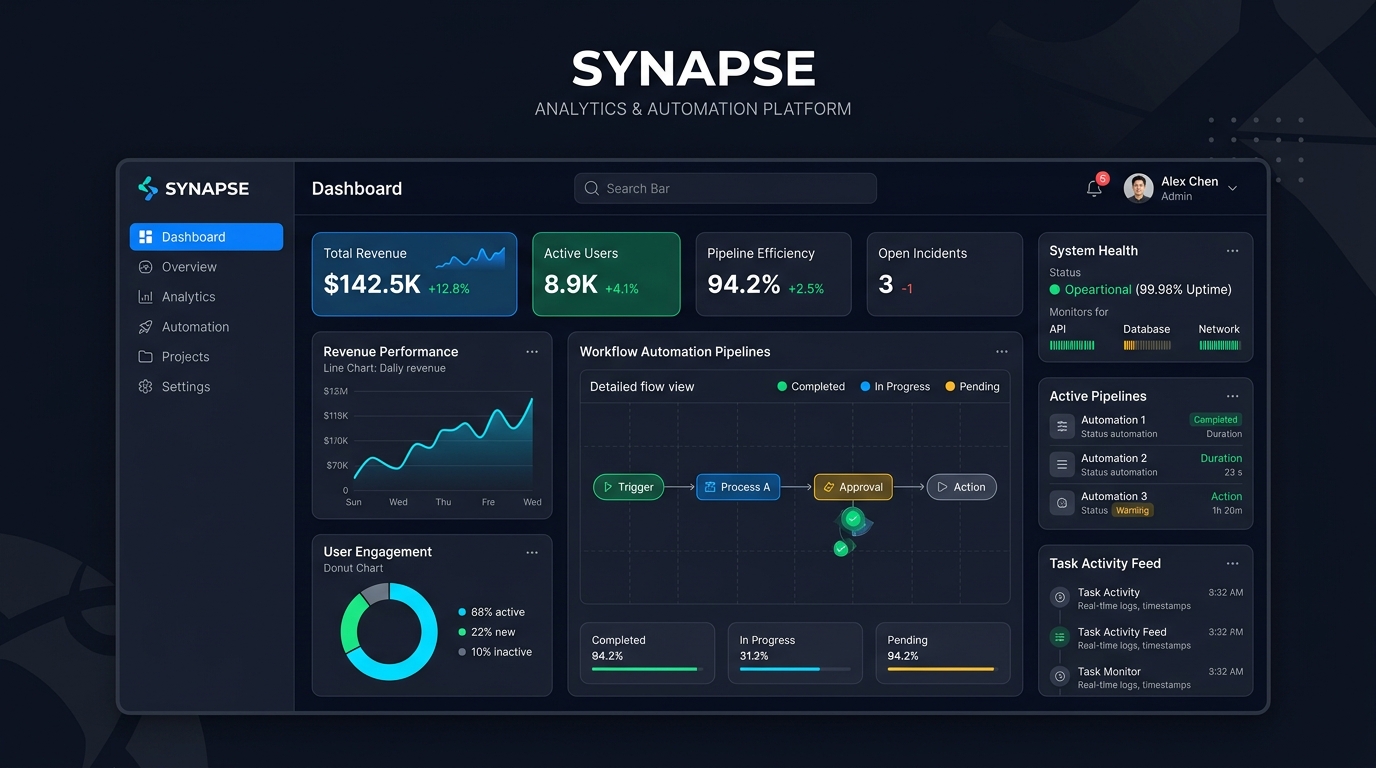Open Revenue Performance more options menu

point(532,352)
